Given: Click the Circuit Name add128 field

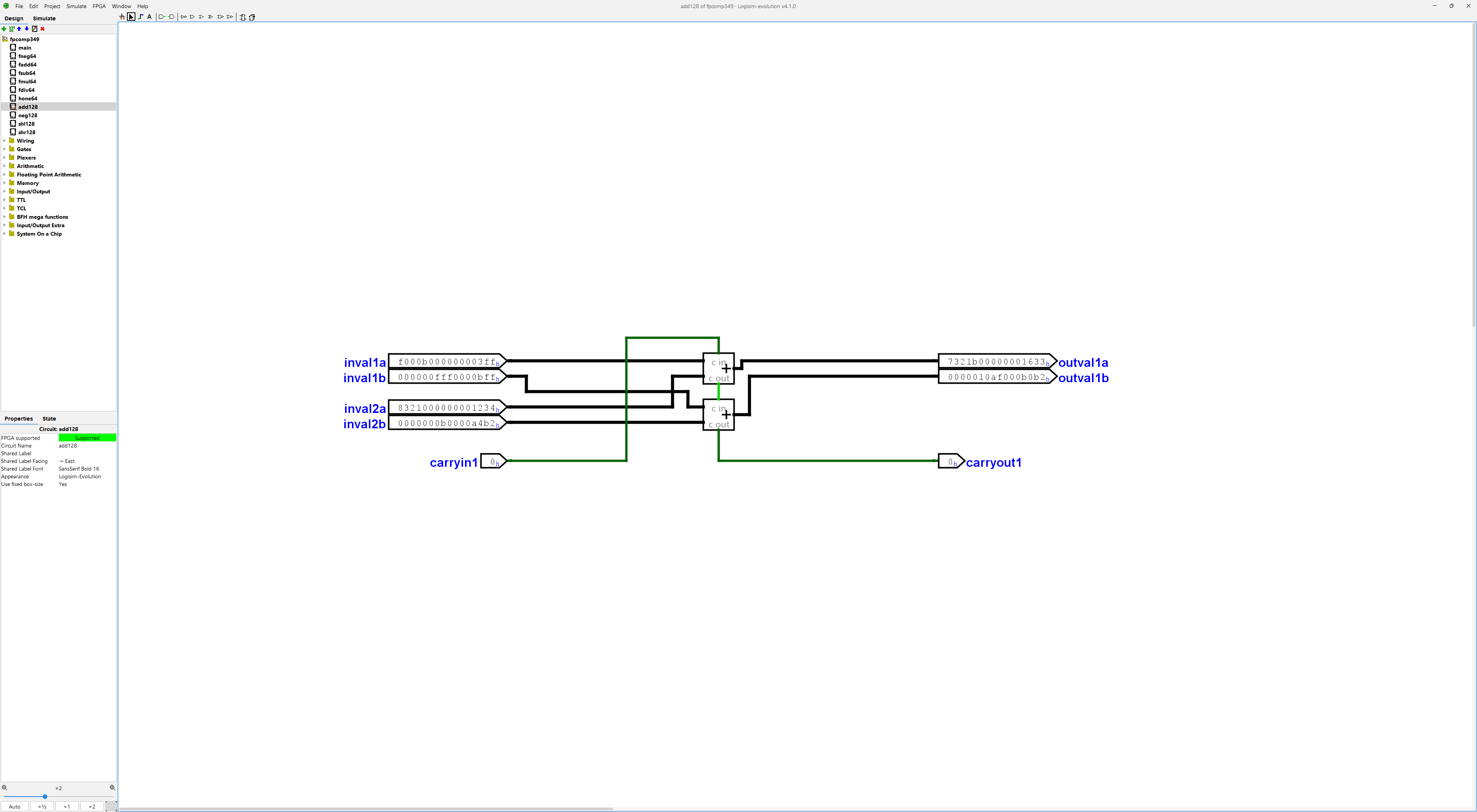Looking at the screenshot, I should (x=87, y=446).
